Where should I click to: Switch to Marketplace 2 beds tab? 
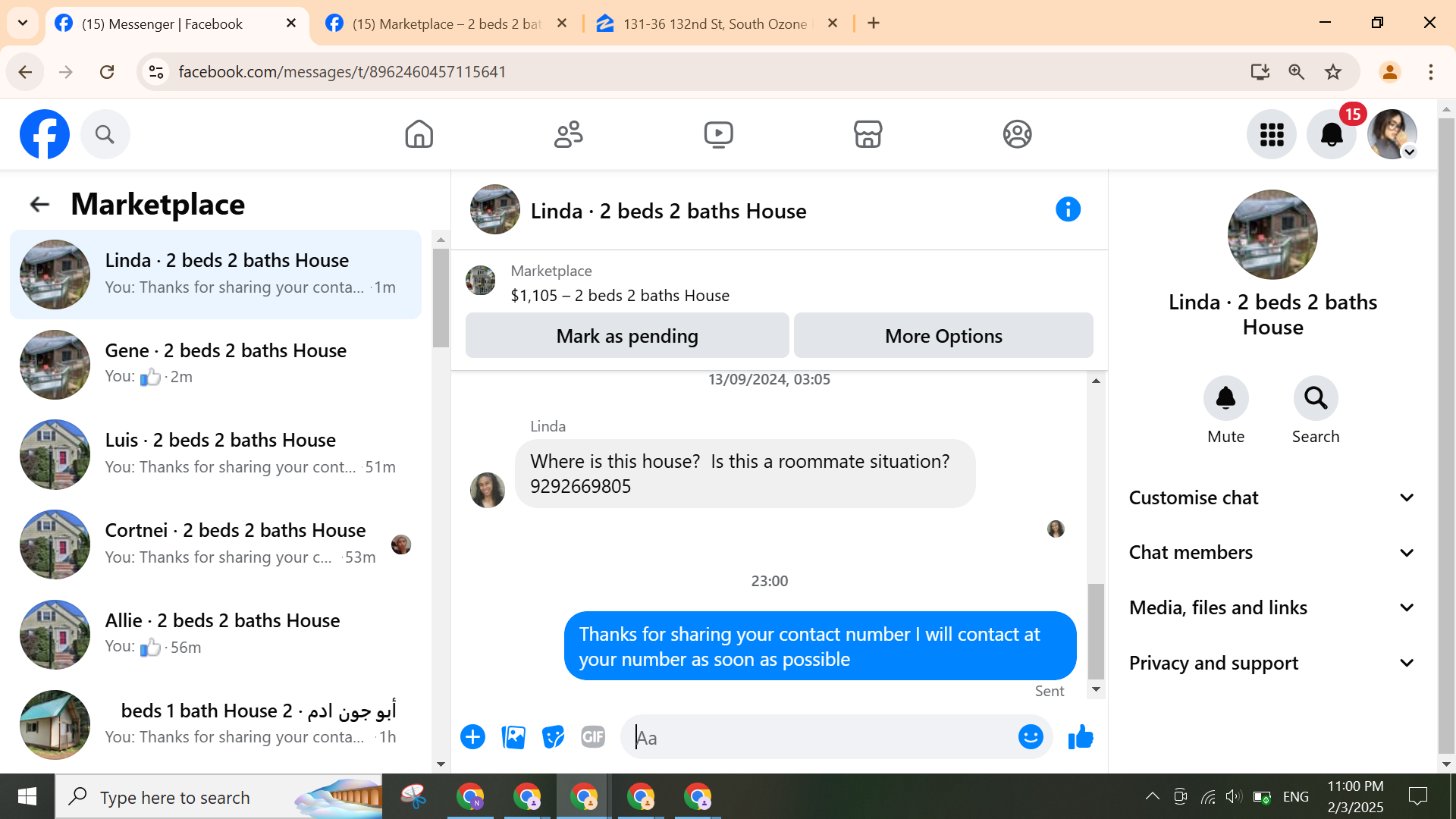point(447,24)
